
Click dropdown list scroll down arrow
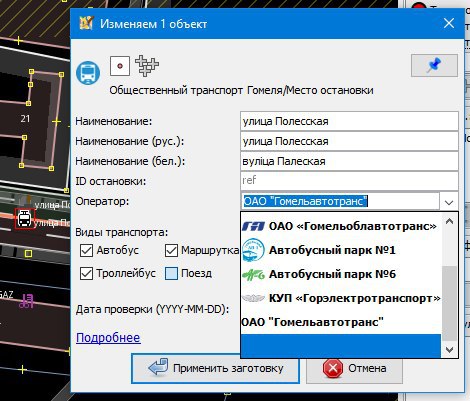pos(449,350)
